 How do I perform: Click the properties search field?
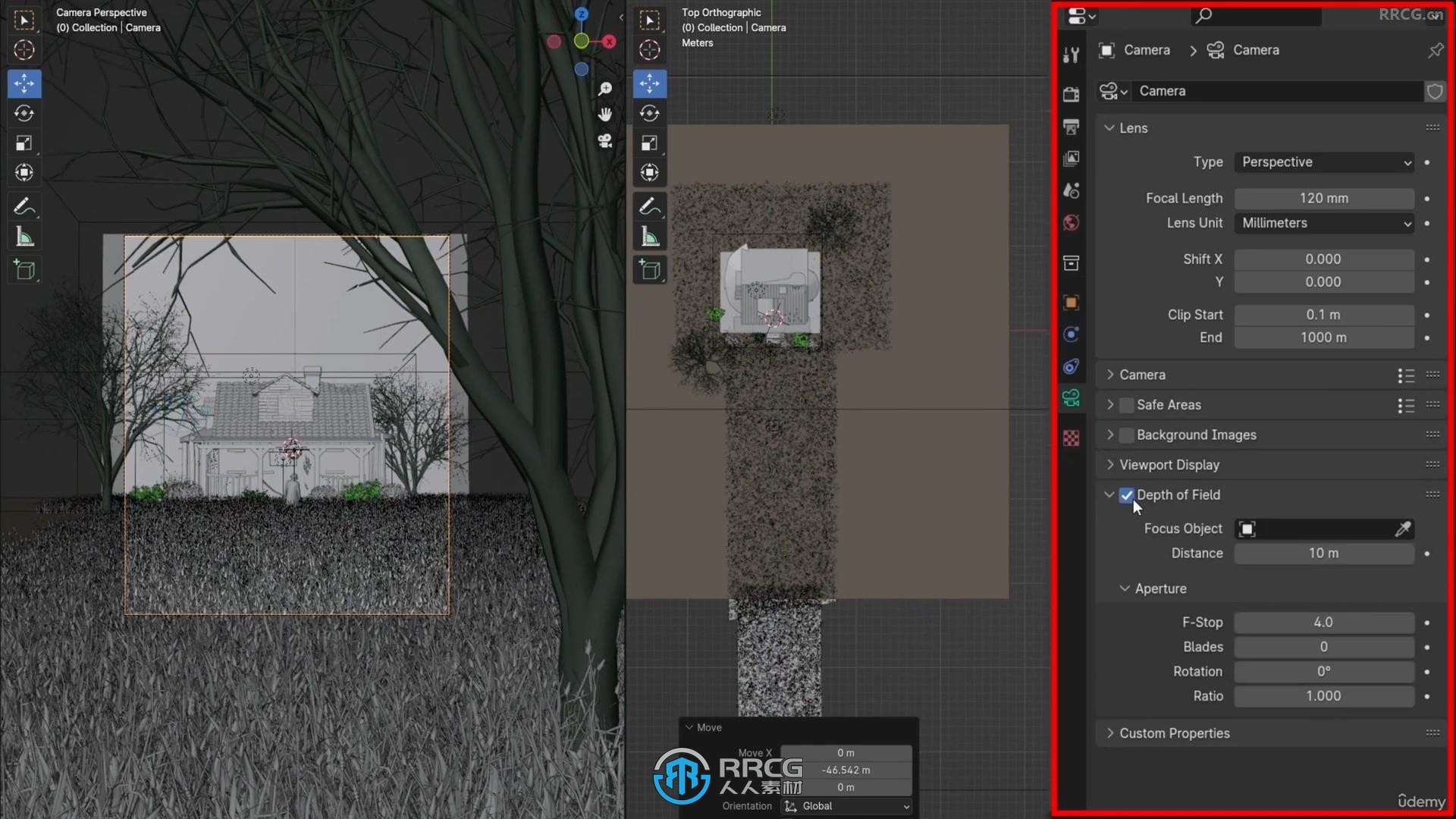coord(1257,16)
